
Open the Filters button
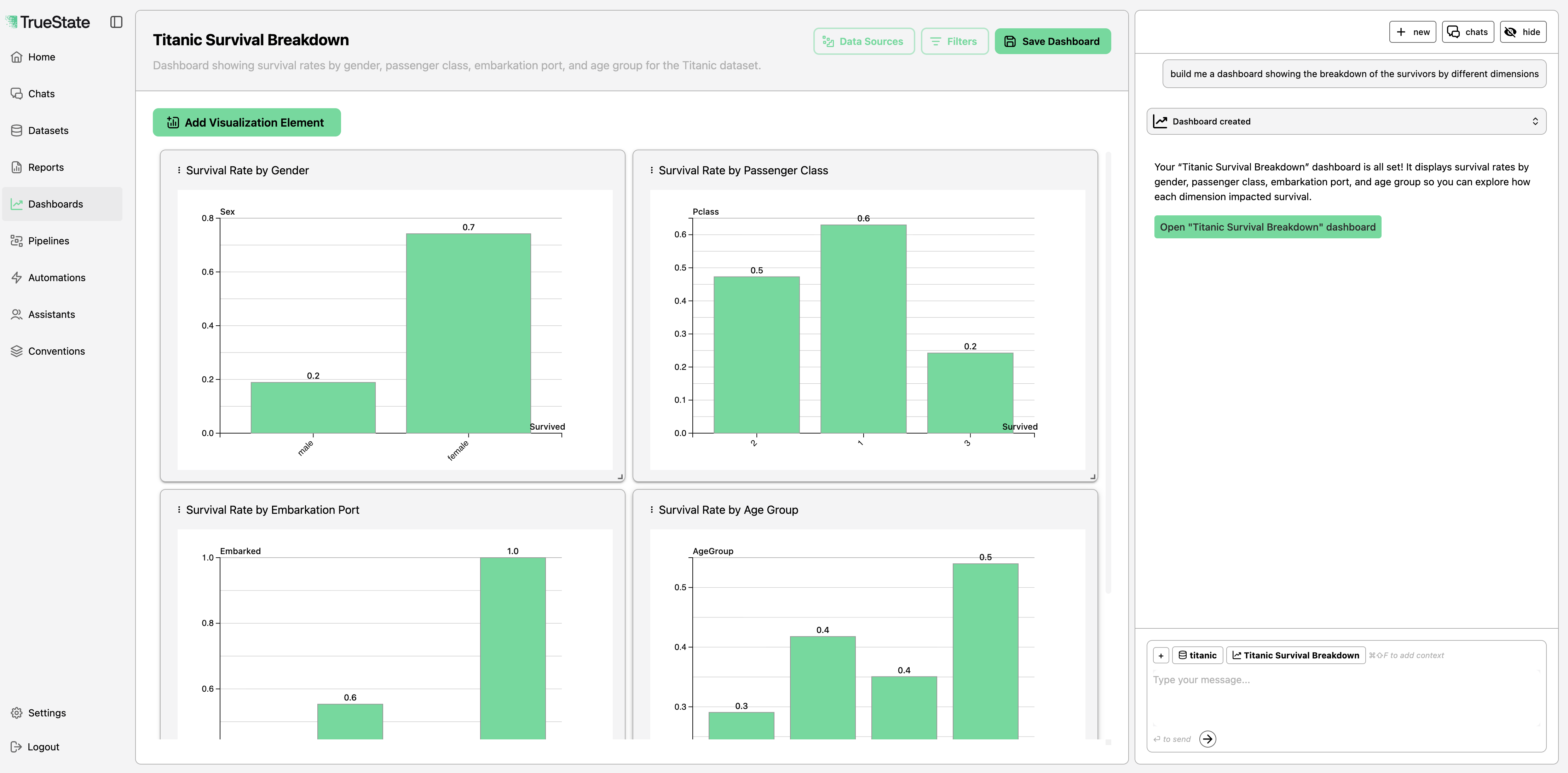955,41
